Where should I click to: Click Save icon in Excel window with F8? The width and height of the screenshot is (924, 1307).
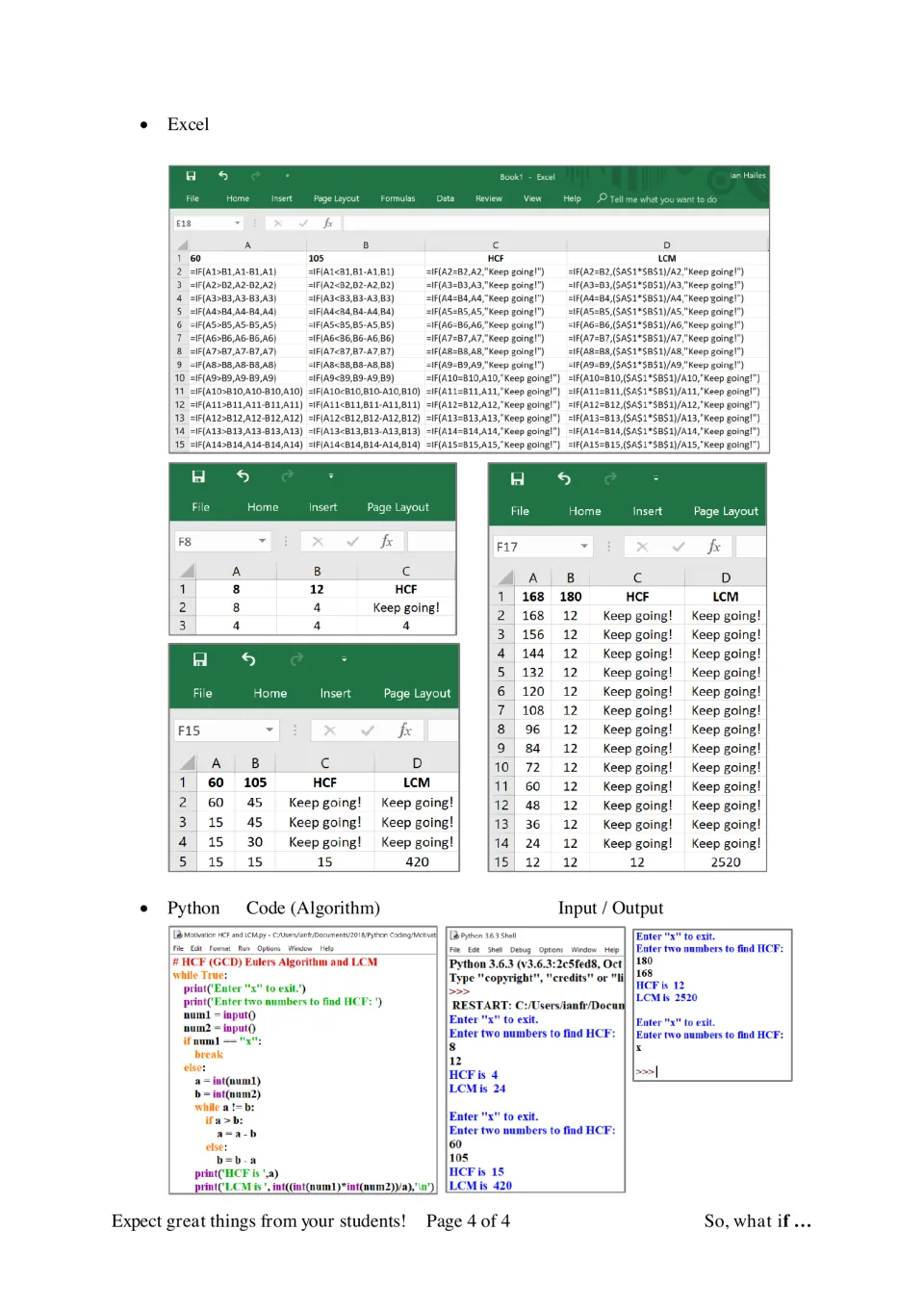point(198,476)
